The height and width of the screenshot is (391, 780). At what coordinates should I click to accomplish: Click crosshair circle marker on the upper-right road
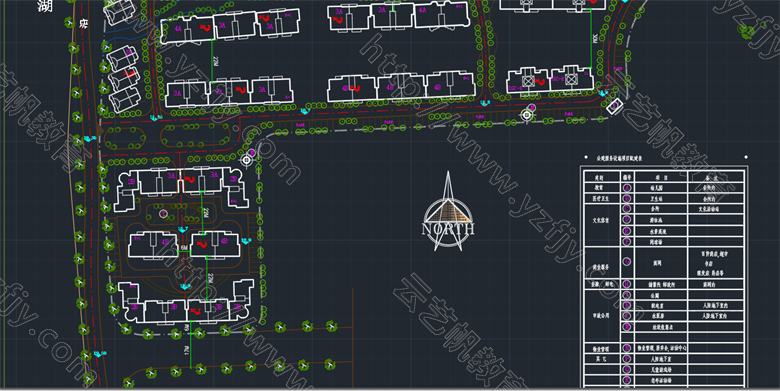coord(527,115)
